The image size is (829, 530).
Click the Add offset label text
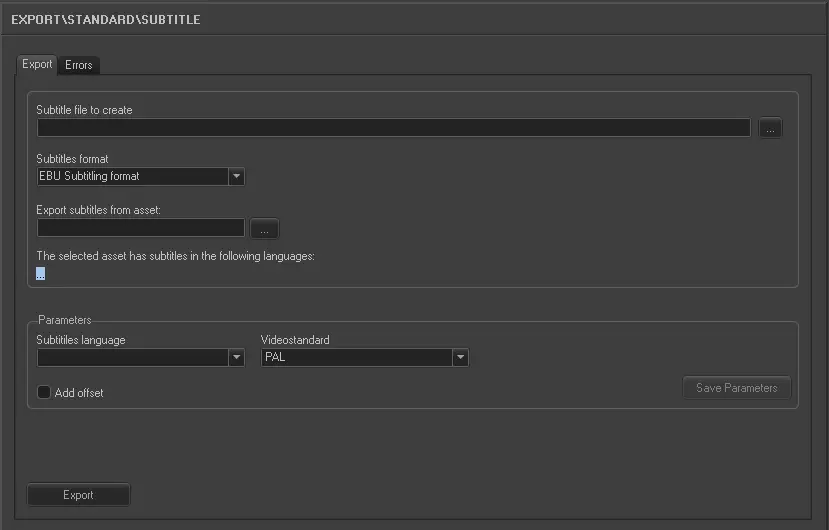point(79,393)
